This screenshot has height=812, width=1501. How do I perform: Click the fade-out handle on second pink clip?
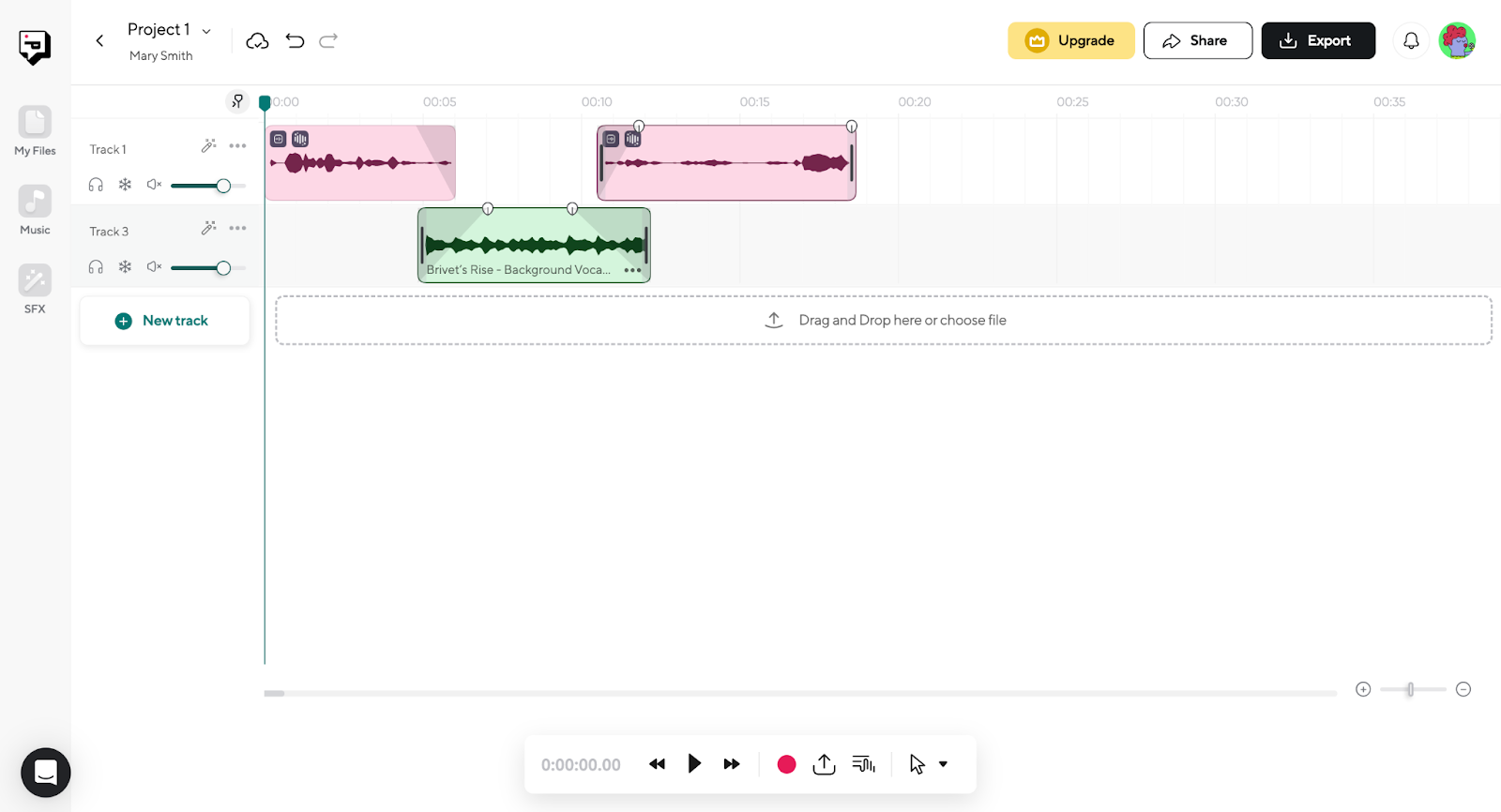pos(852,127)
